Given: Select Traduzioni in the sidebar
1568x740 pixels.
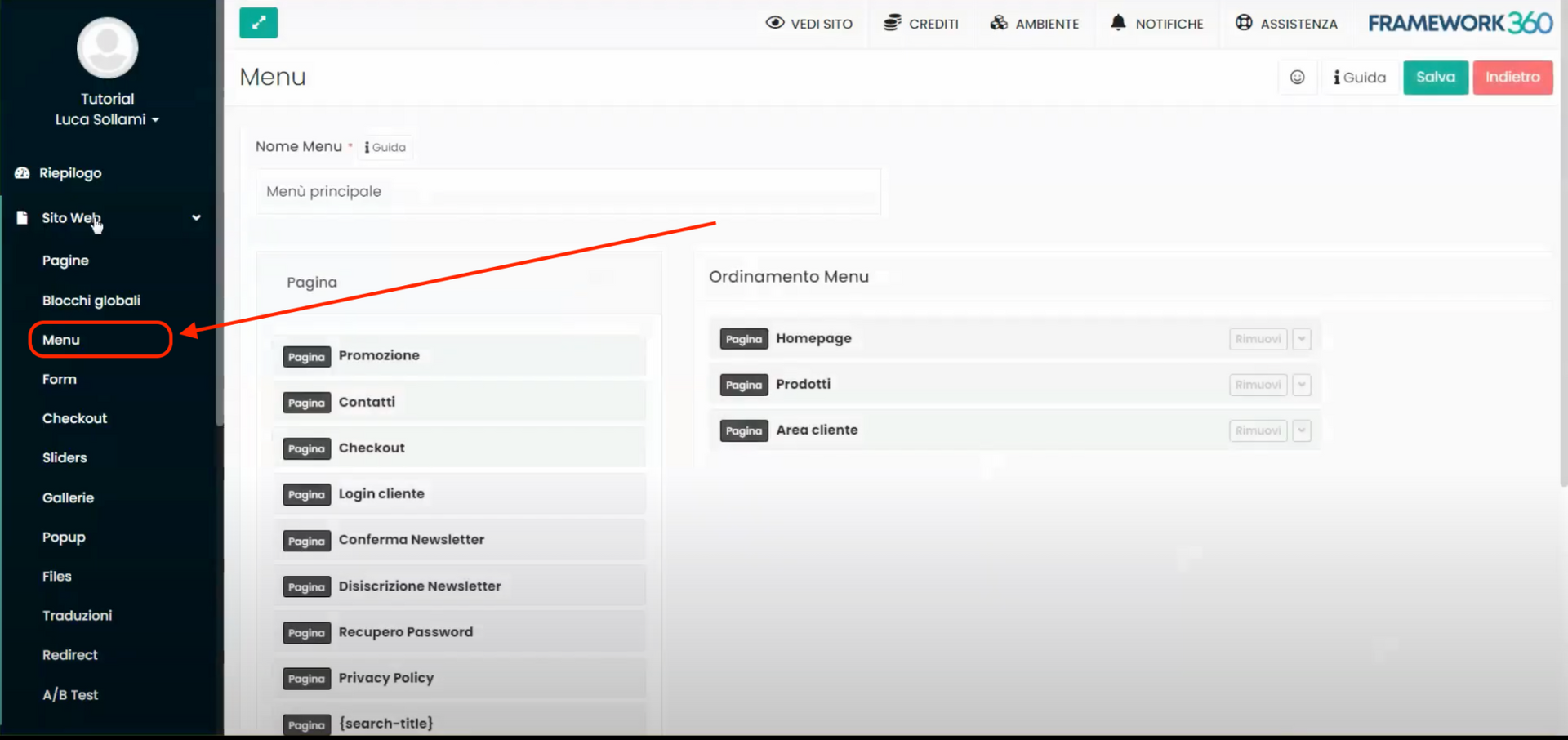Looking at the screenshot, I should [77, 615].
